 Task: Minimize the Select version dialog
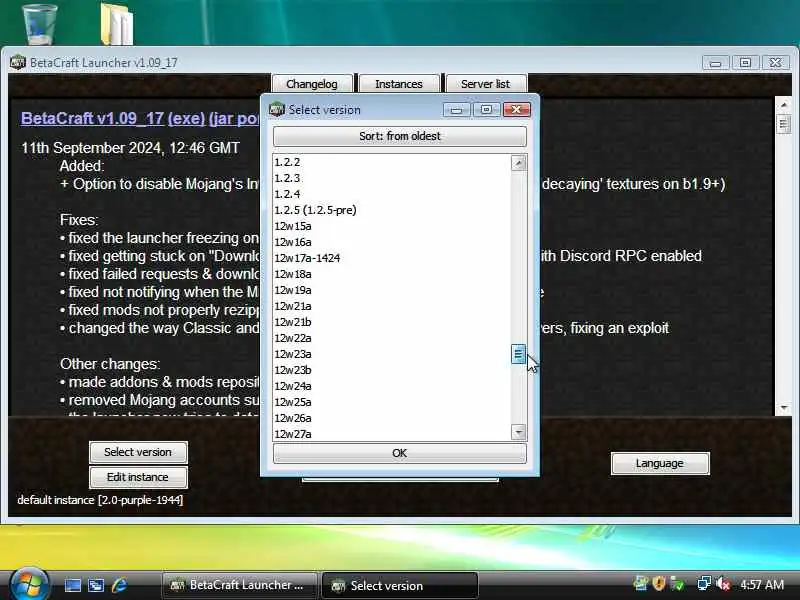click(457, 110)
